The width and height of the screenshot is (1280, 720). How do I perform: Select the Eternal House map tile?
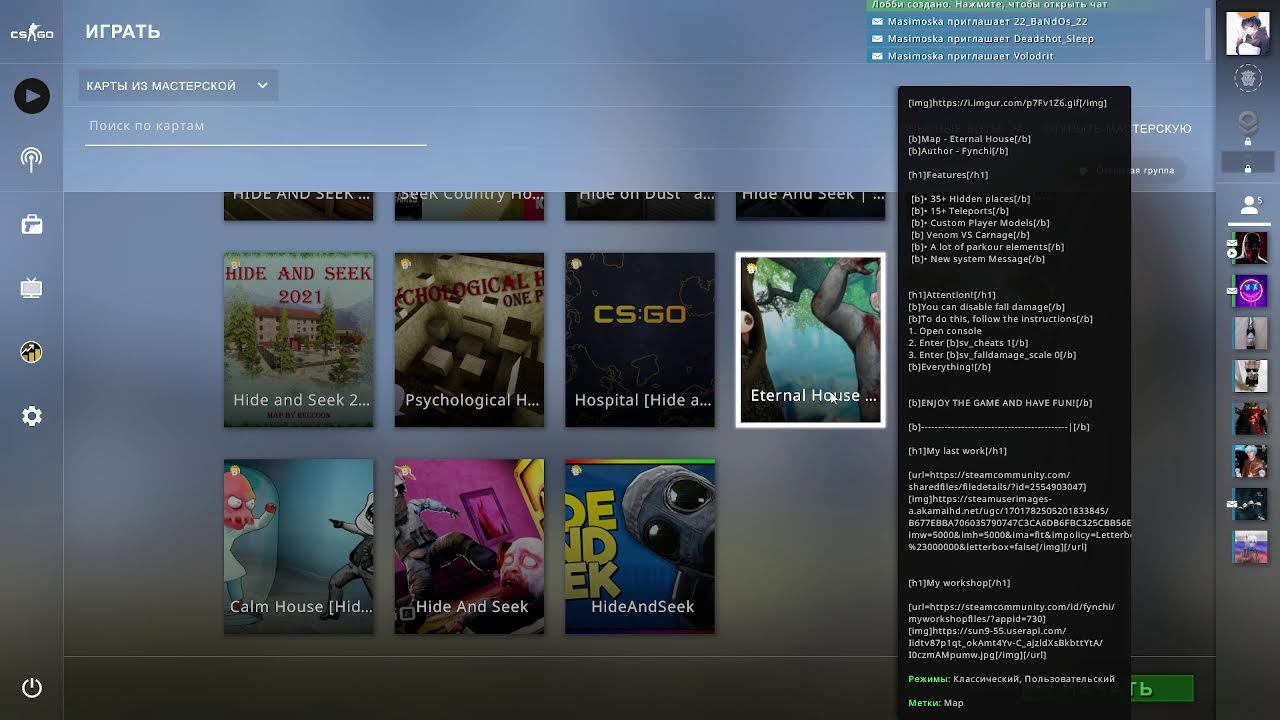click(x=811, y=340)
